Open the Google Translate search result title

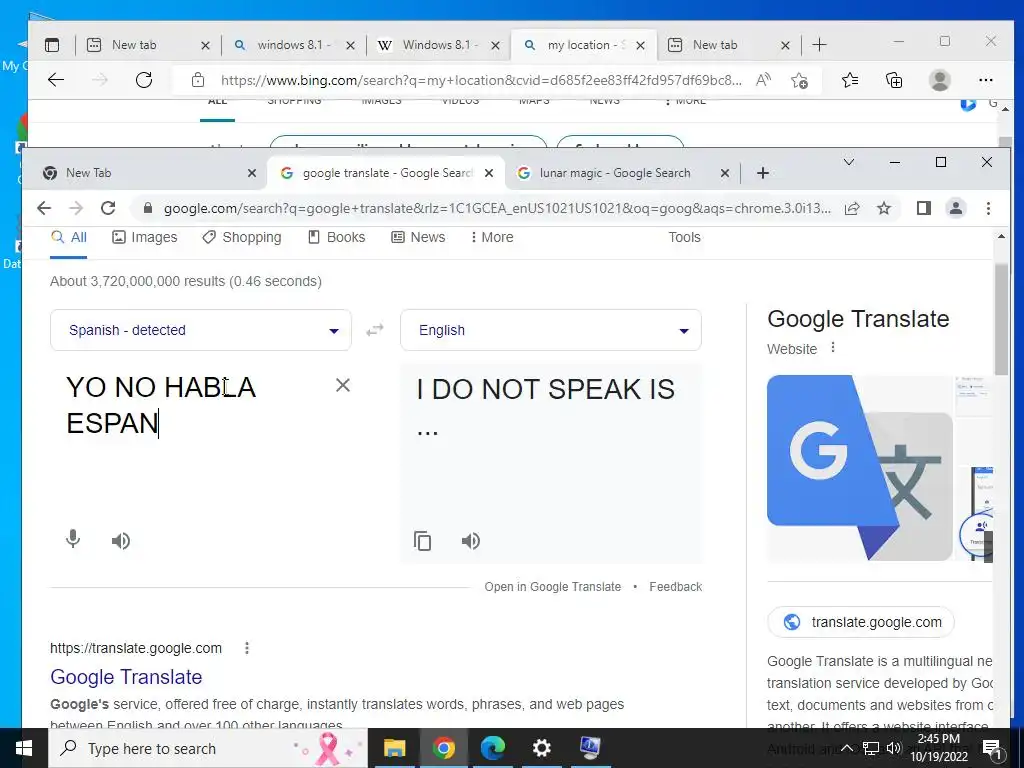126,677
